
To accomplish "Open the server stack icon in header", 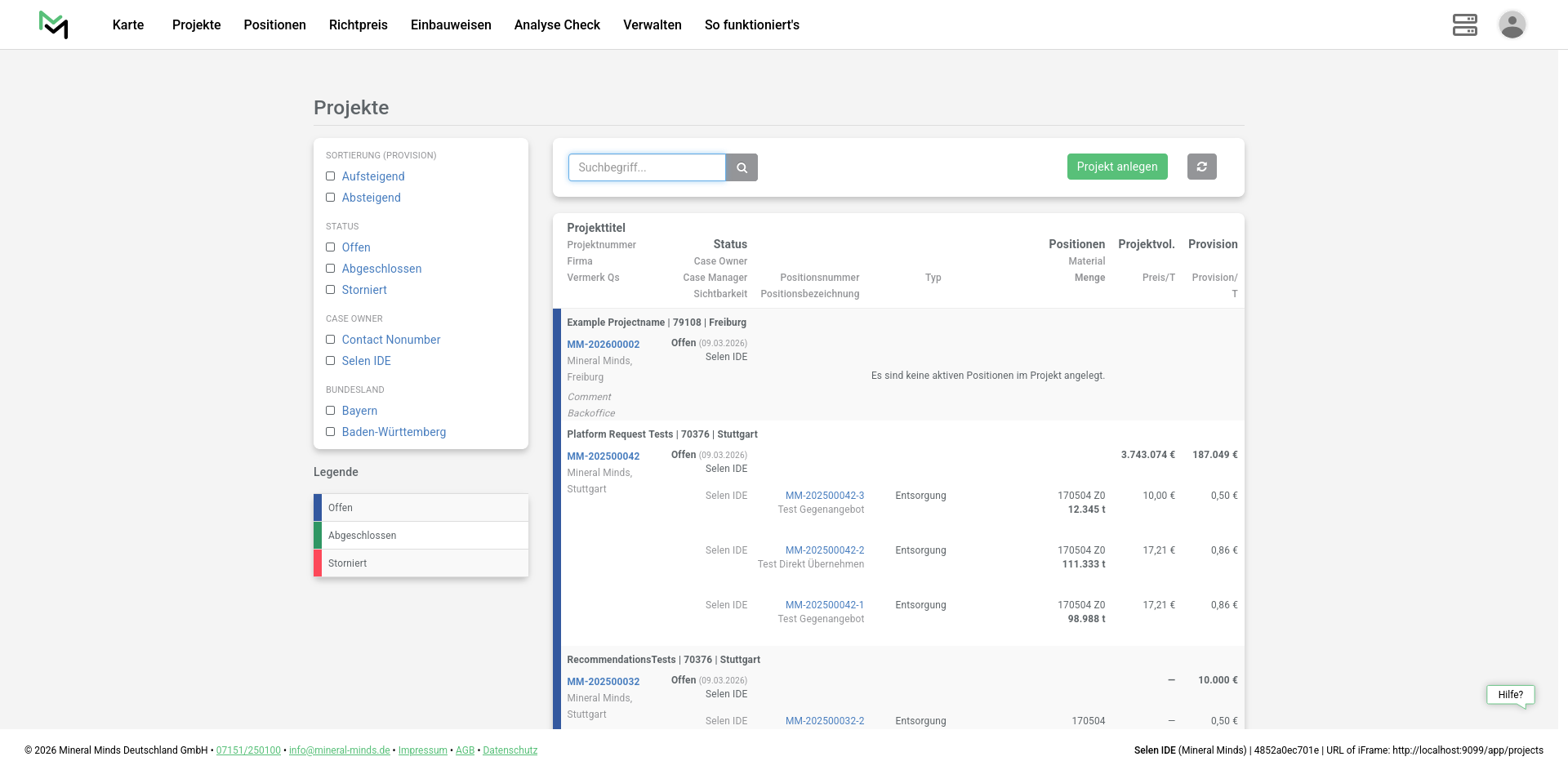I will tap(1464, 24).
